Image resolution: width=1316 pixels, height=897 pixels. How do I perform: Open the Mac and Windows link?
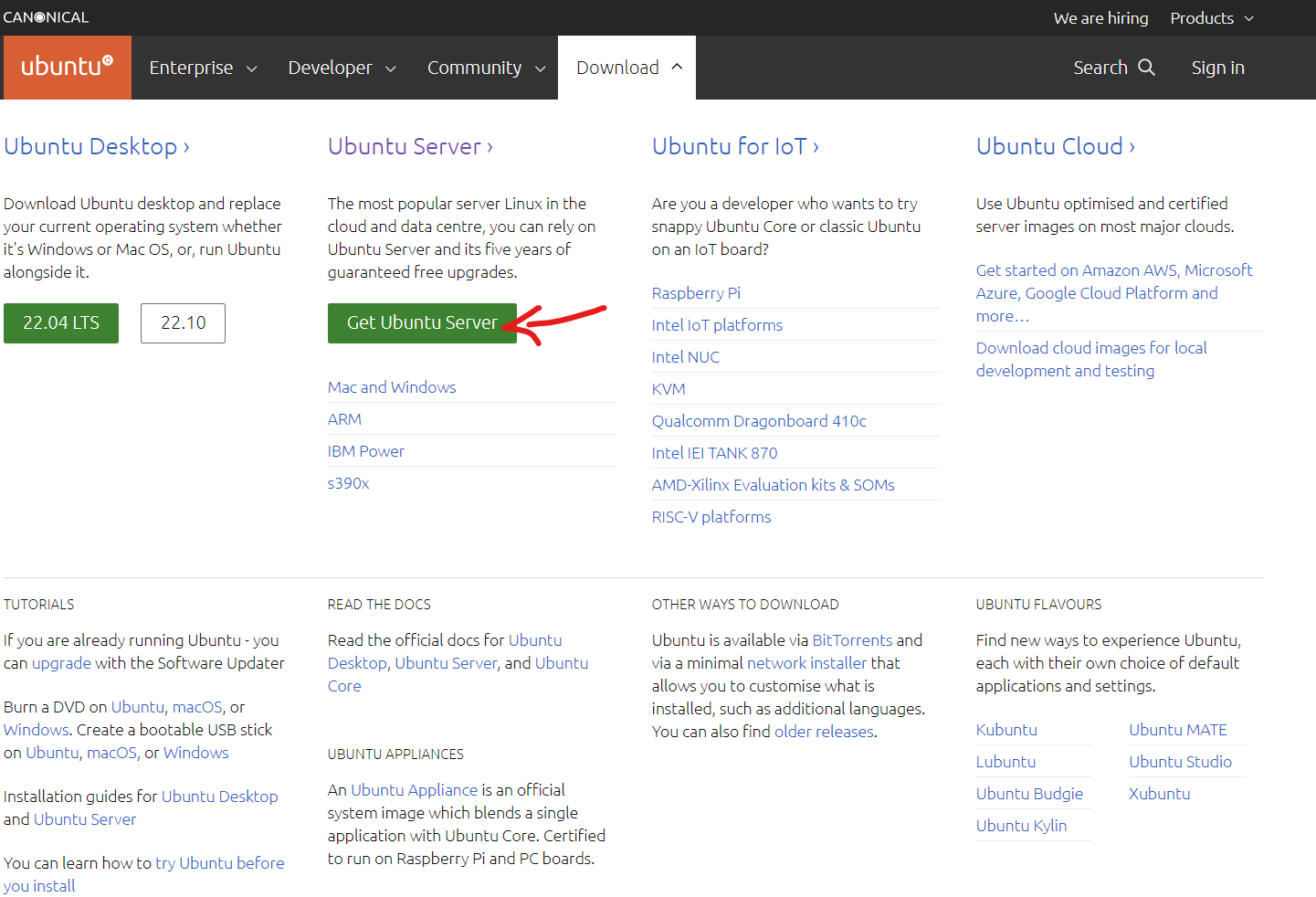point(392,387)
